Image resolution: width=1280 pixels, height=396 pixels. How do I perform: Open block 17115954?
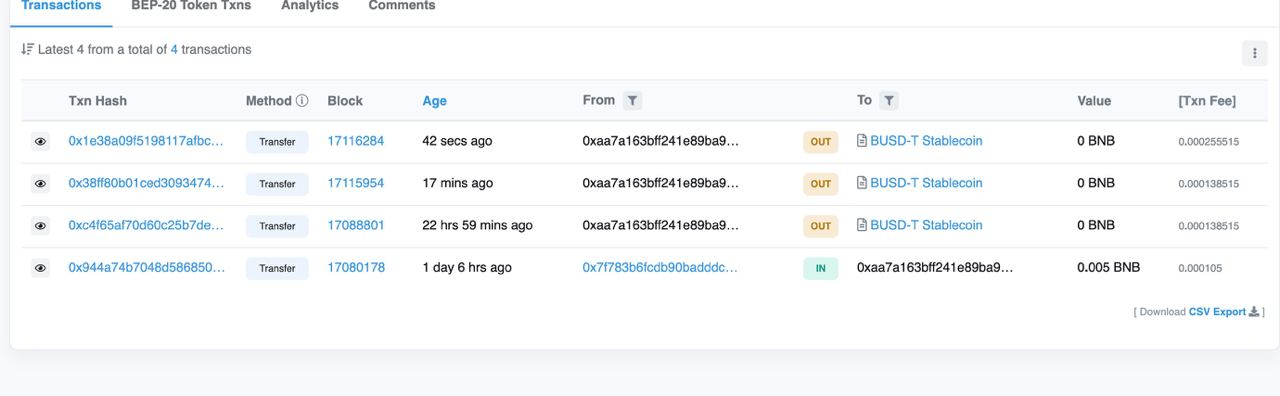tap(356, 183)
